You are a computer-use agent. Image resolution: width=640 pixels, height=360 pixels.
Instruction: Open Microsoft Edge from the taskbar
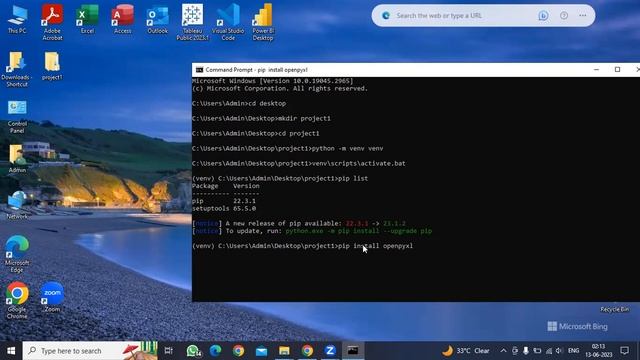click(x=216, y=351)
